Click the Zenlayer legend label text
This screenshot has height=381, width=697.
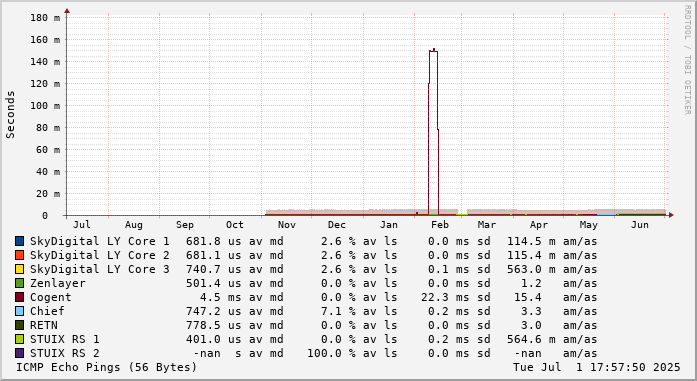[58, 283]
